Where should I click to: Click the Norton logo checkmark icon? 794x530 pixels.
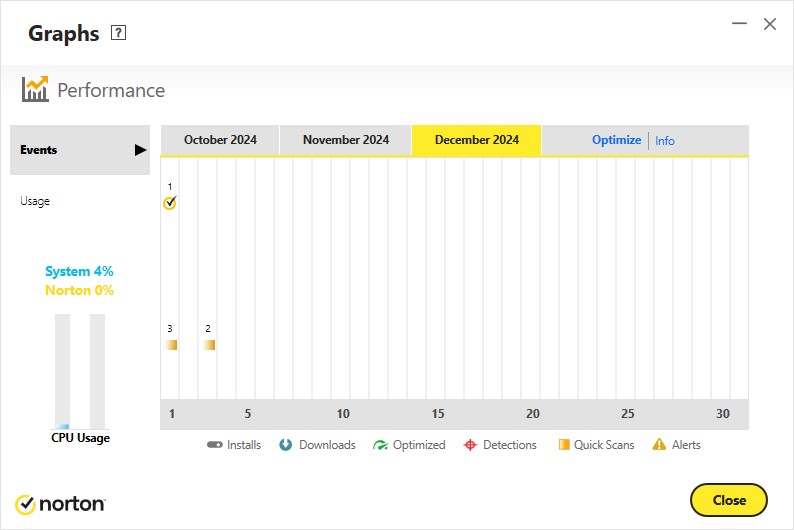tap(25, 504)
